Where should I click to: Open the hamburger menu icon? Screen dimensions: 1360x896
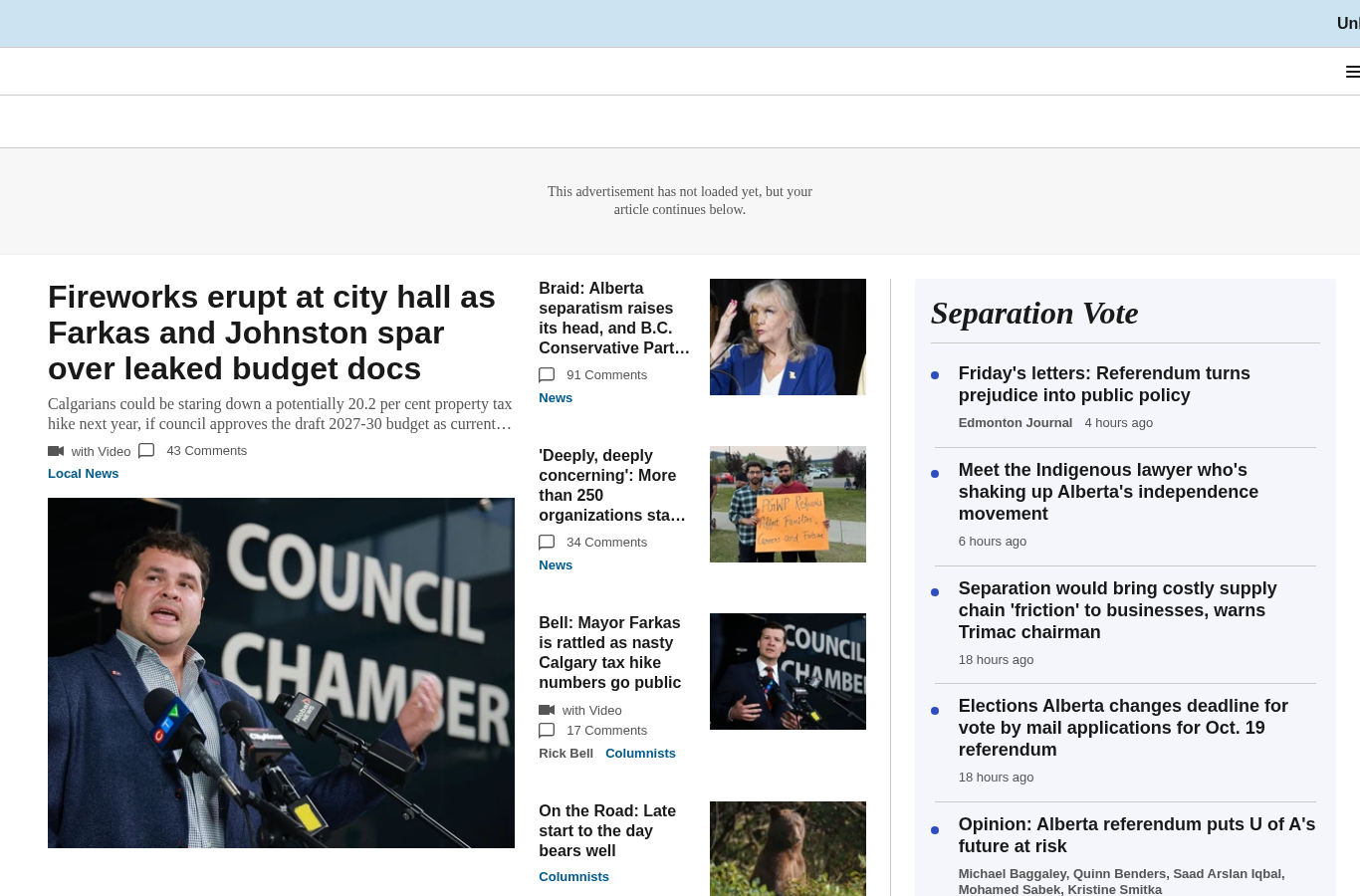pos(1352,72)
